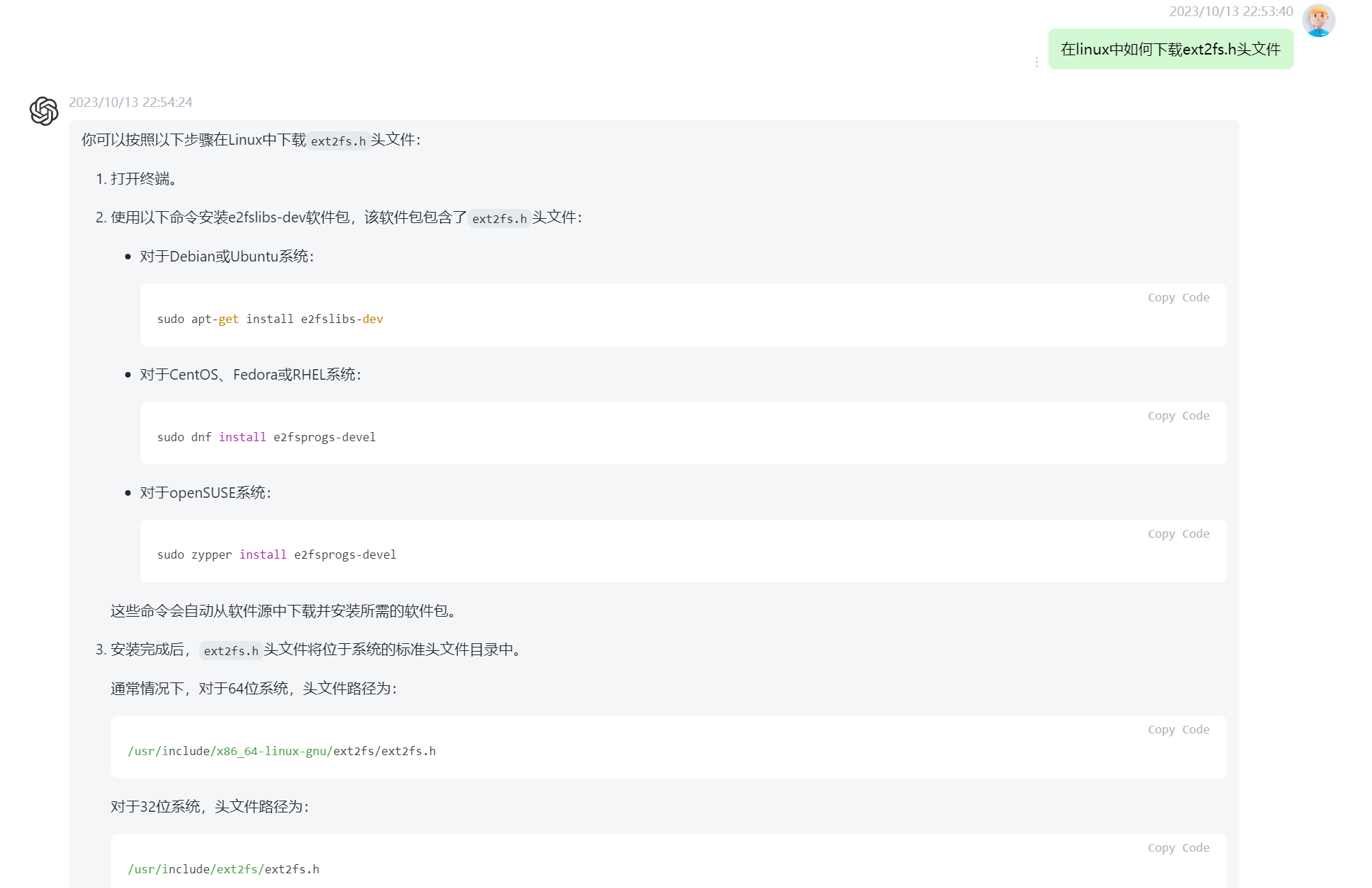Click inline ext2fs.h code in intro sentence
This screenshot has width=1372, height=888.
338,141
